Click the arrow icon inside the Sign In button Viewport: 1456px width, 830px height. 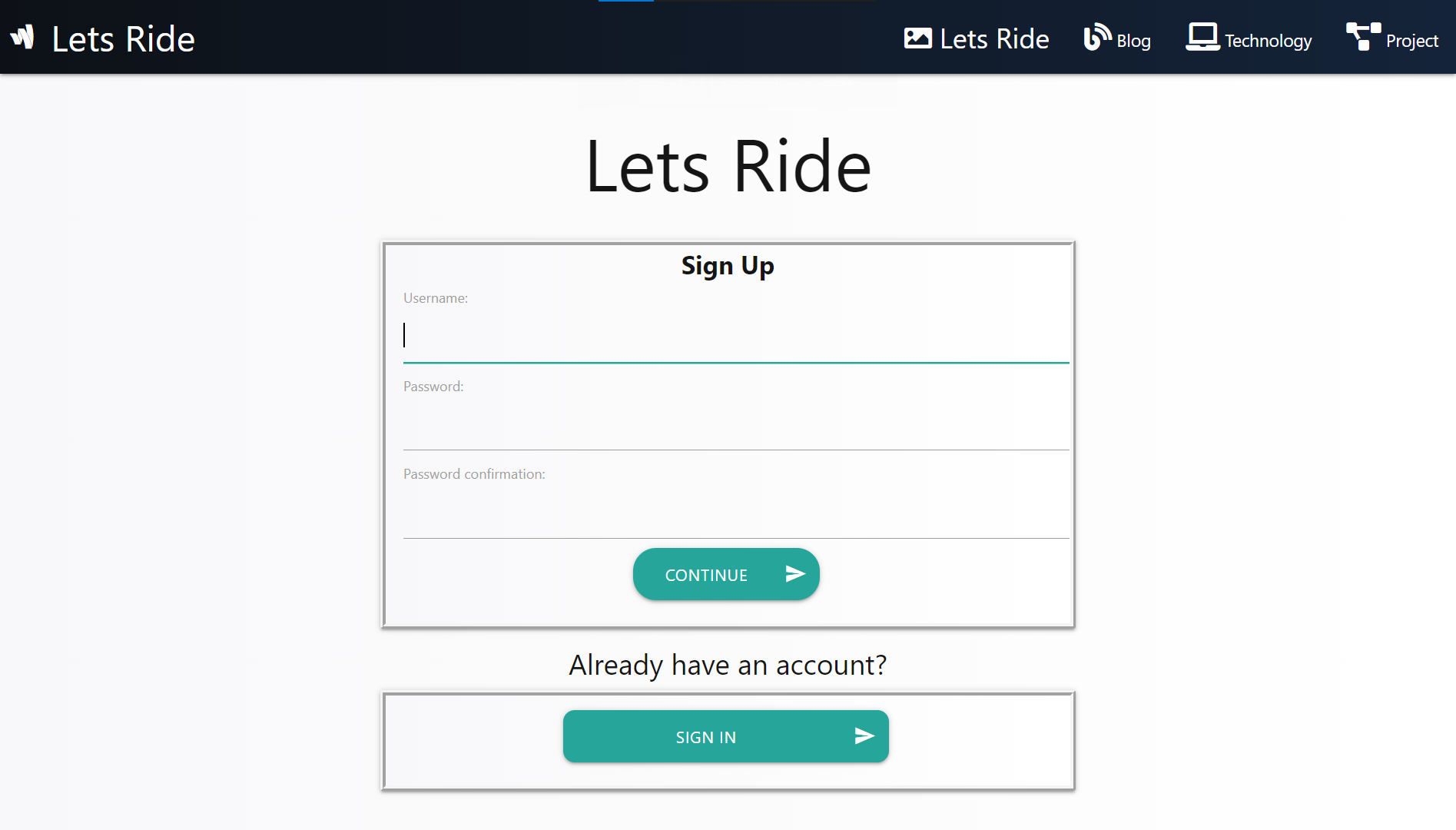click(x=864, y=735)
